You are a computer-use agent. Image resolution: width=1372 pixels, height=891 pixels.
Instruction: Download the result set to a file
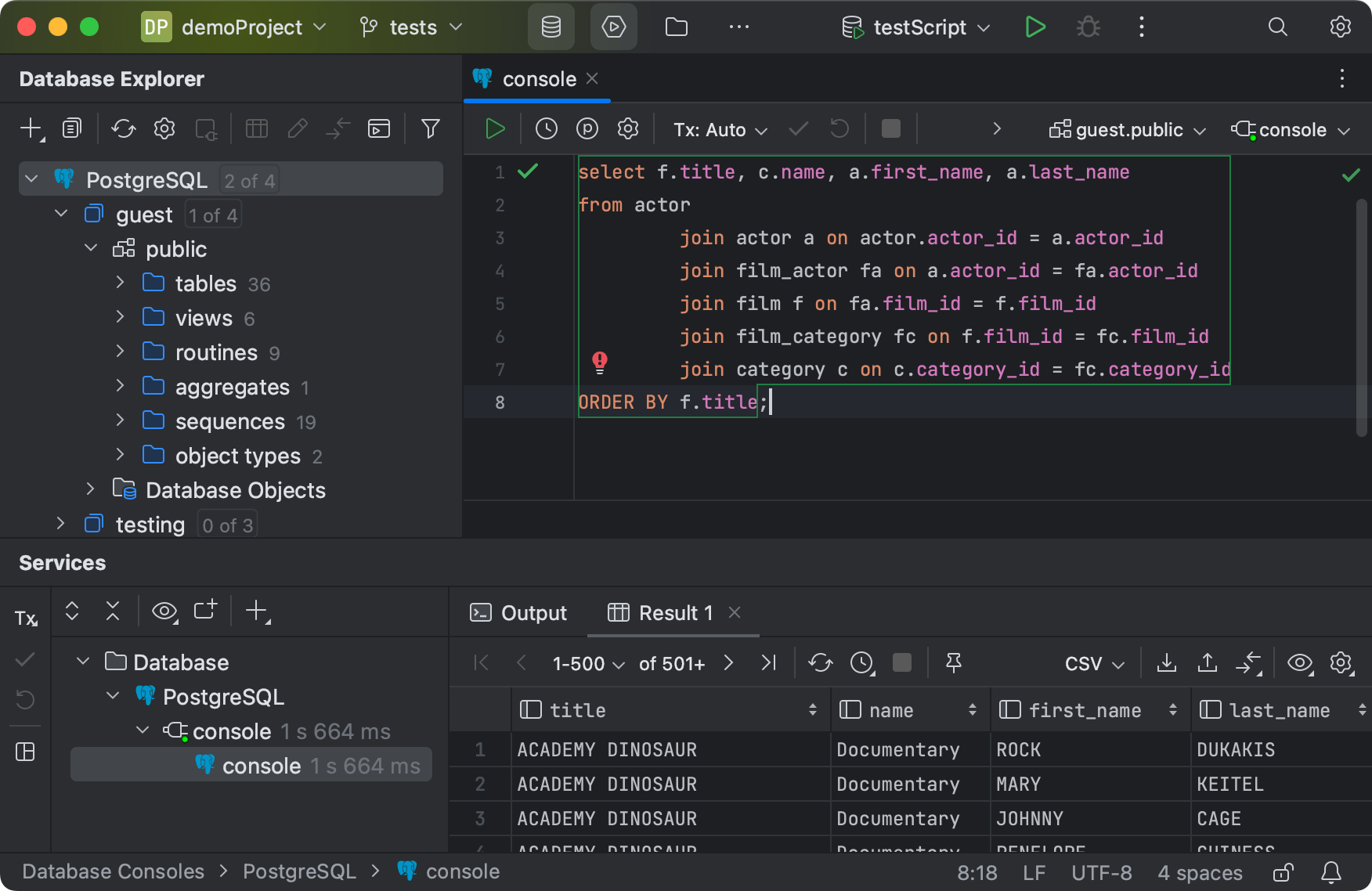1166,662
